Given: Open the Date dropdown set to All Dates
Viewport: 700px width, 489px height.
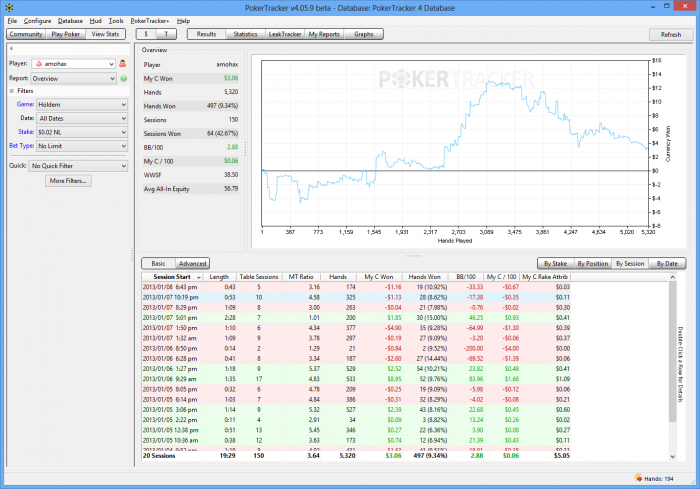Looking at the screenshot, I should [x=82, y=118].
